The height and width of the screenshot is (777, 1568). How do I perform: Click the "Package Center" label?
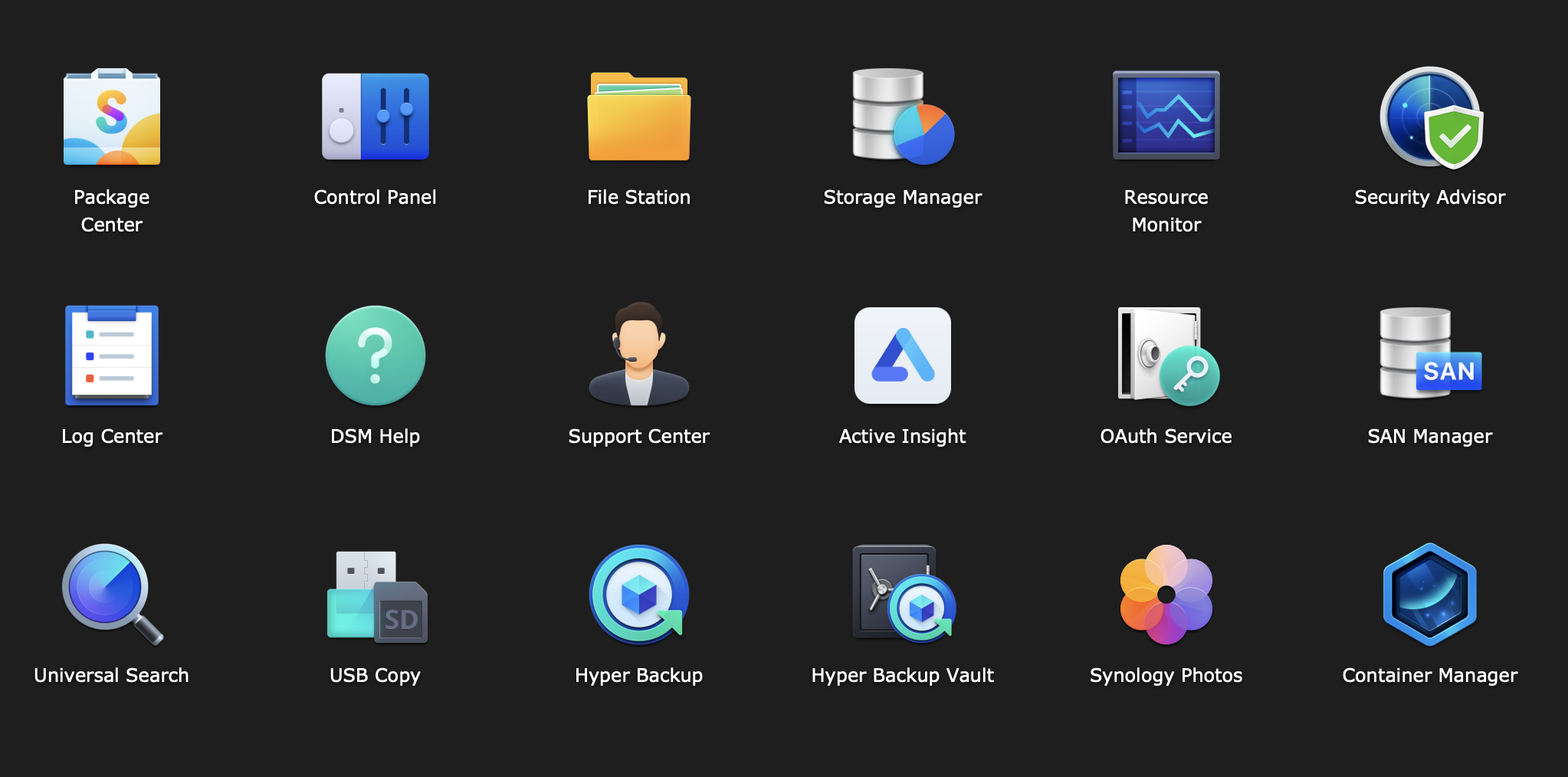click(112, 211)
